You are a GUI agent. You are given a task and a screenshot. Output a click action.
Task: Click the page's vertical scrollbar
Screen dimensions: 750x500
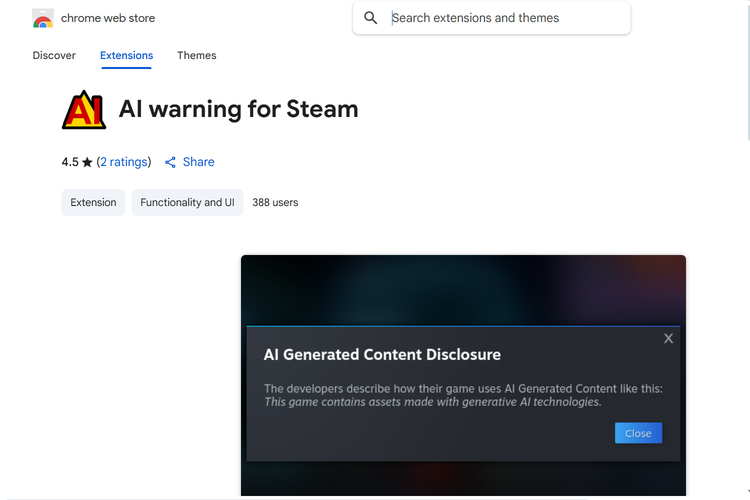click(x=746, y=70)
